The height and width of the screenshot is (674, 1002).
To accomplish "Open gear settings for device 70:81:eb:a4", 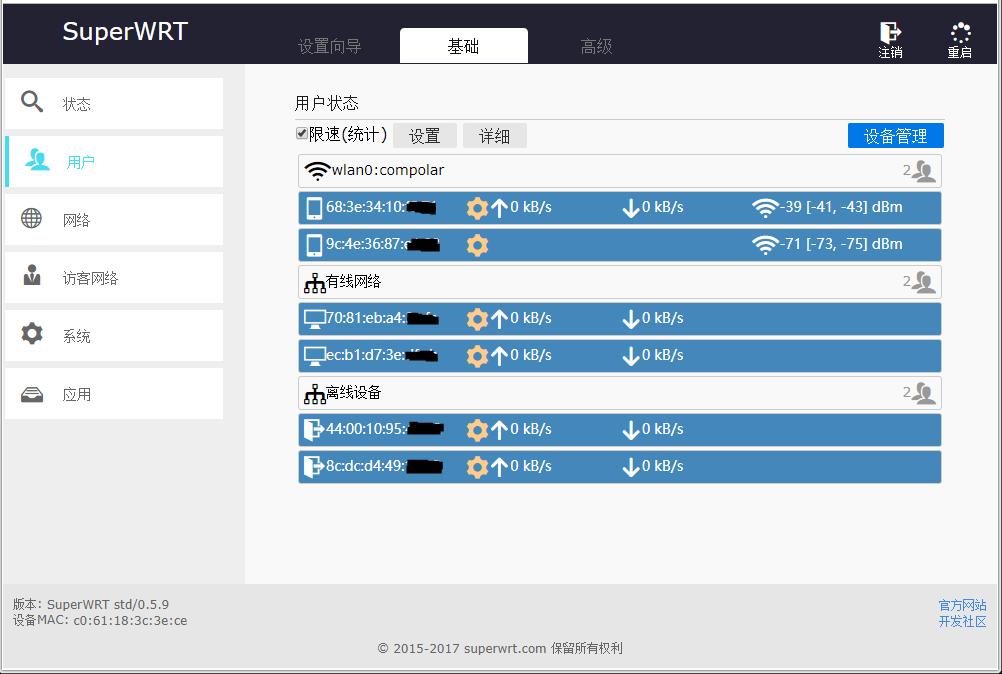I will pyautogui.click(x=477, y=319).
